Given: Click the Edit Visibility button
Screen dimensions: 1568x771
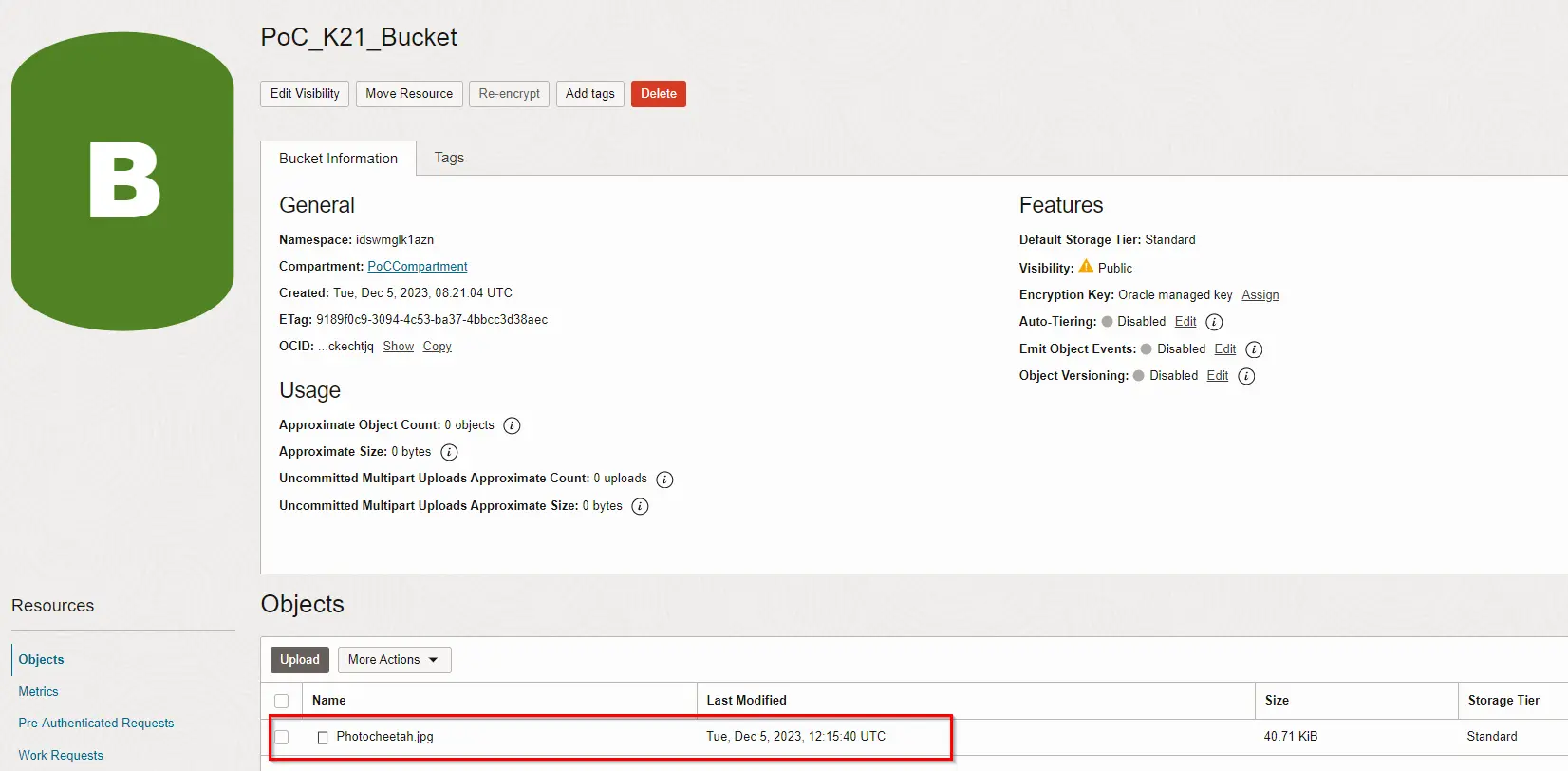Looking at the screenshot, I should [x=305, y=94].
